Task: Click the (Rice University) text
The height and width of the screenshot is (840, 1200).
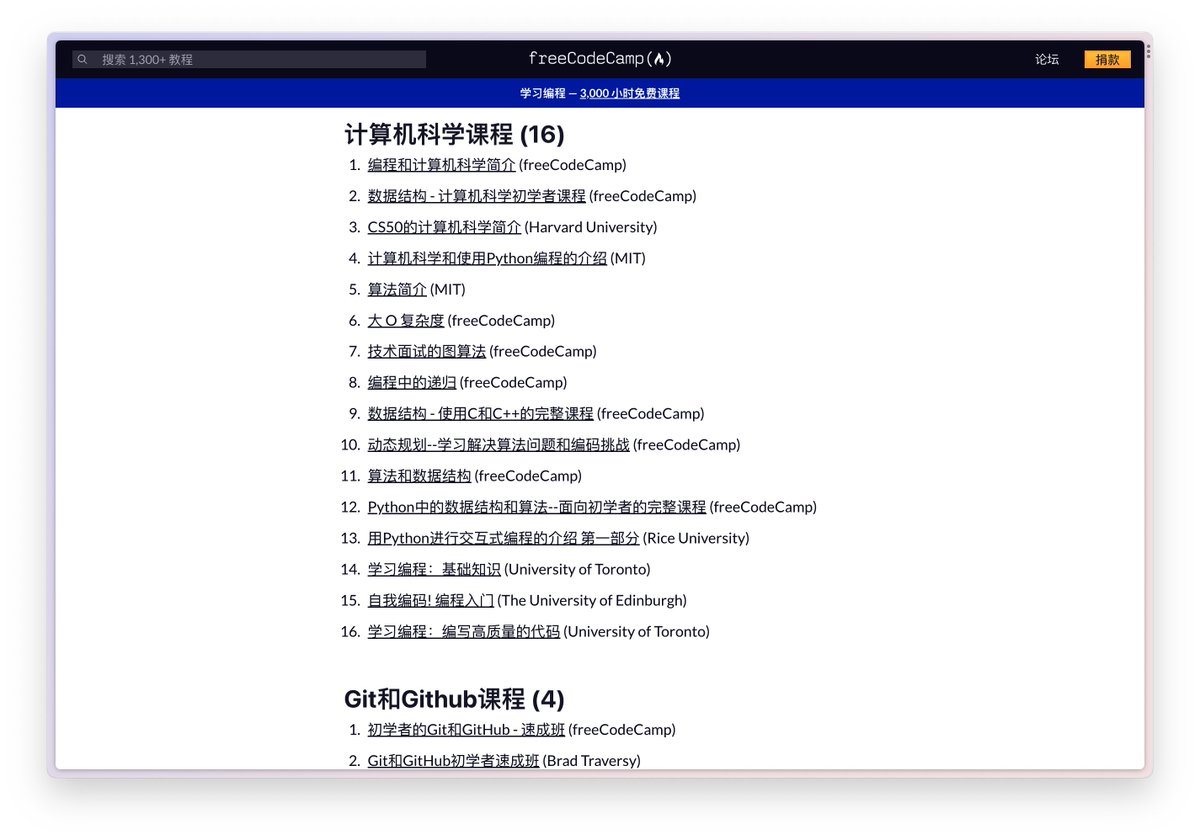Action: click(x=696, y=538)
